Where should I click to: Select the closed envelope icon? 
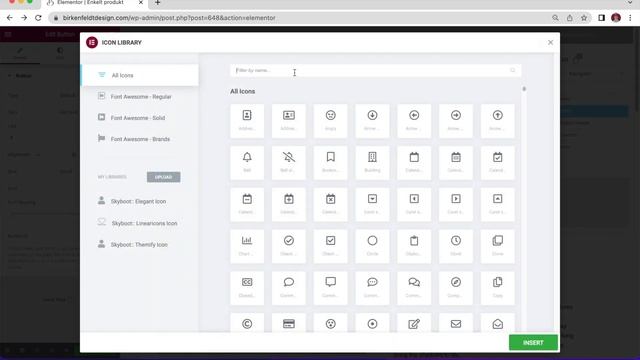(x=456, y=323)
